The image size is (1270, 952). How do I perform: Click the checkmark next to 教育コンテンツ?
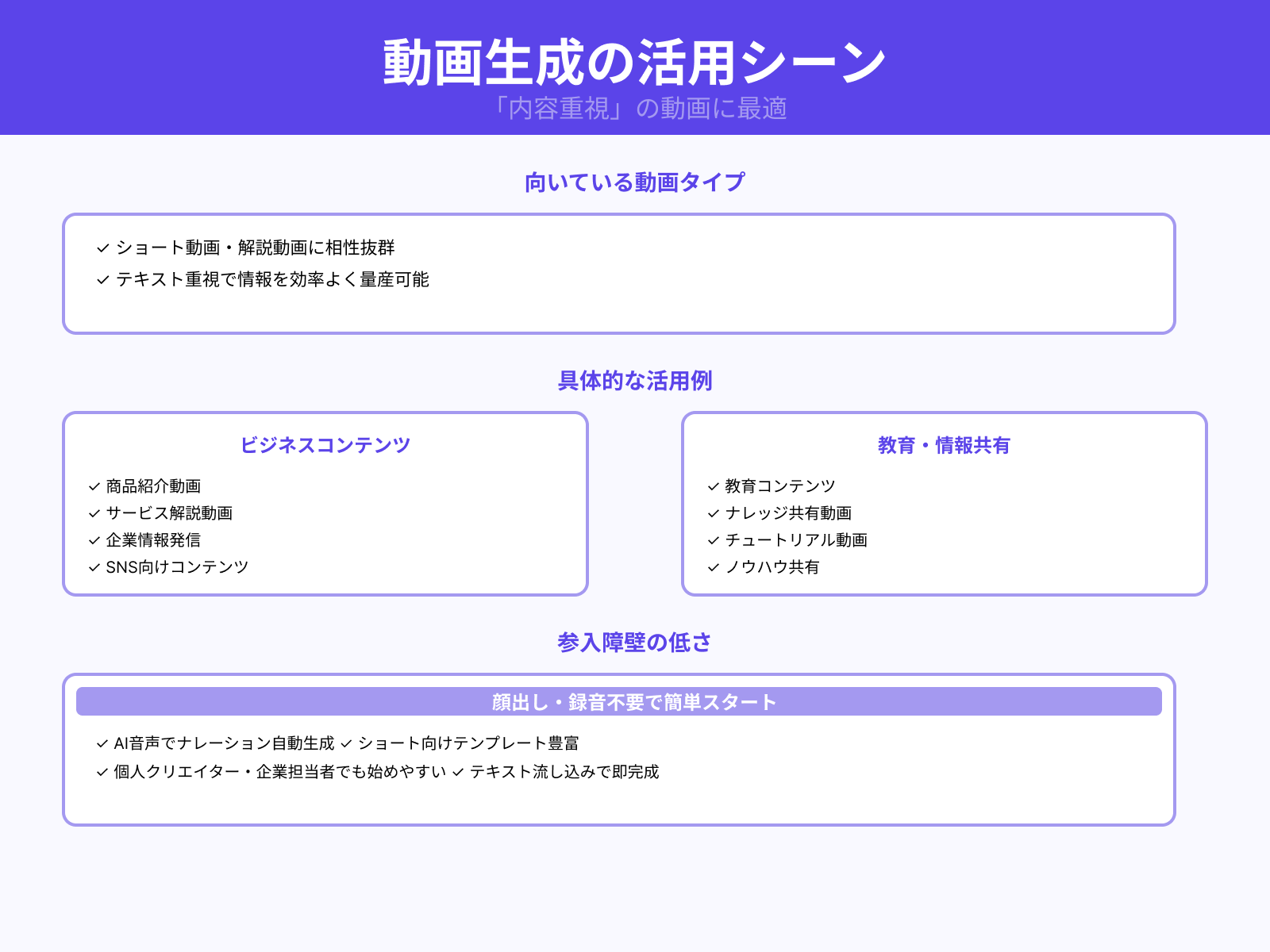click(711, 486)
